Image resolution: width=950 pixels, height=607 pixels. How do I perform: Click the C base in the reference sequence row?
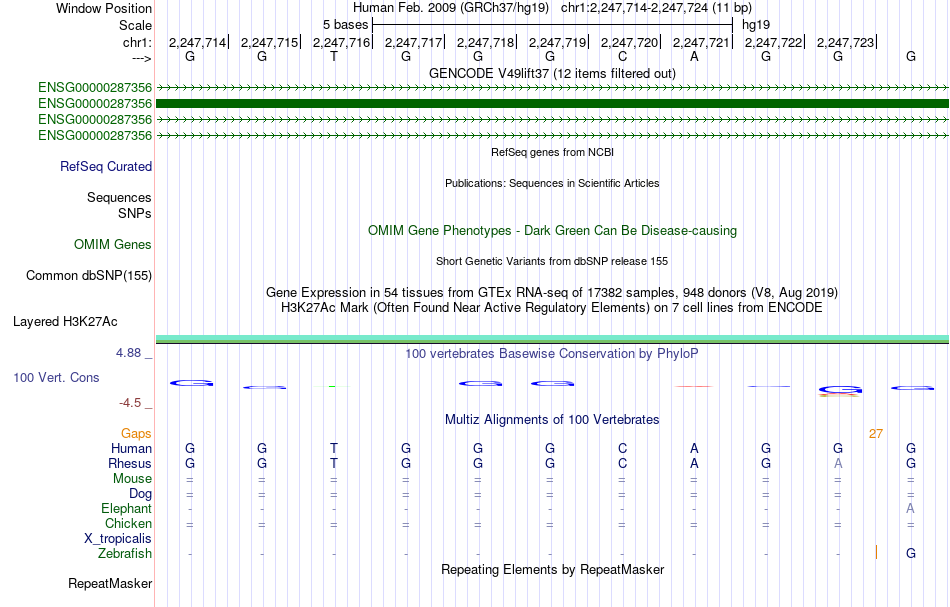622,56
